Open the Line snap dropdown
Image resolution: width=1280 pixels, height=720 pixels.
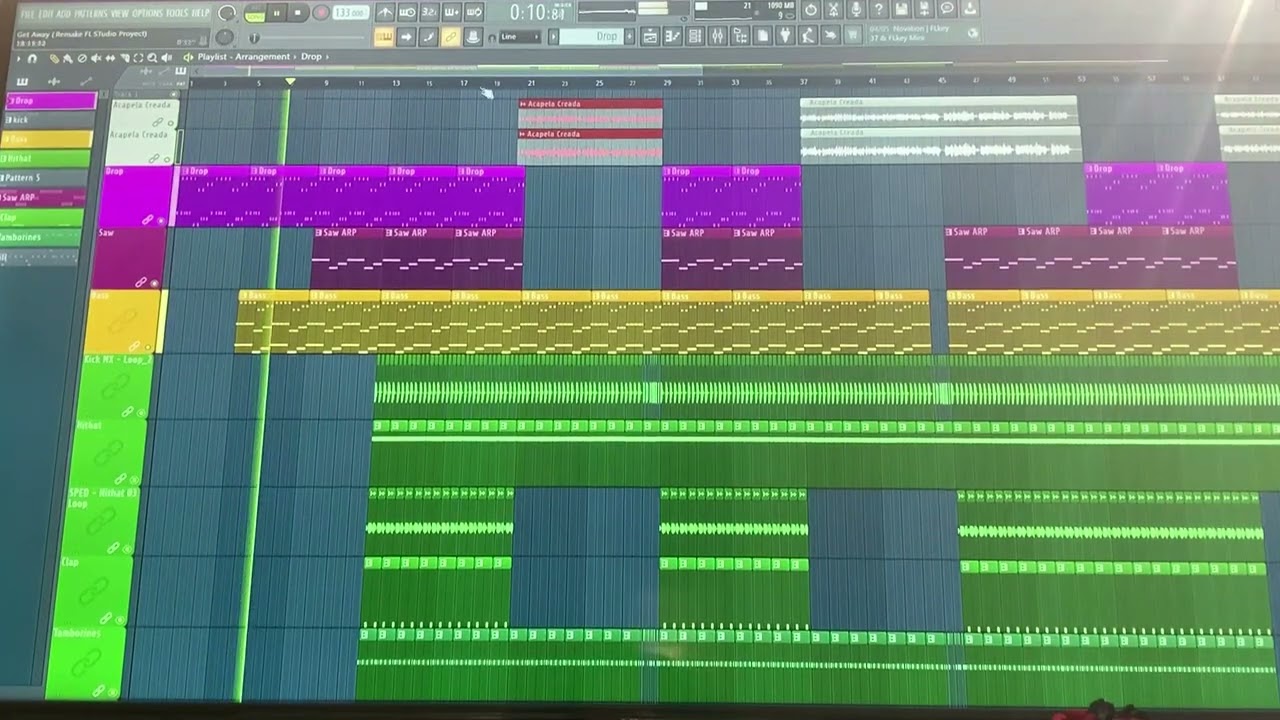519,37
